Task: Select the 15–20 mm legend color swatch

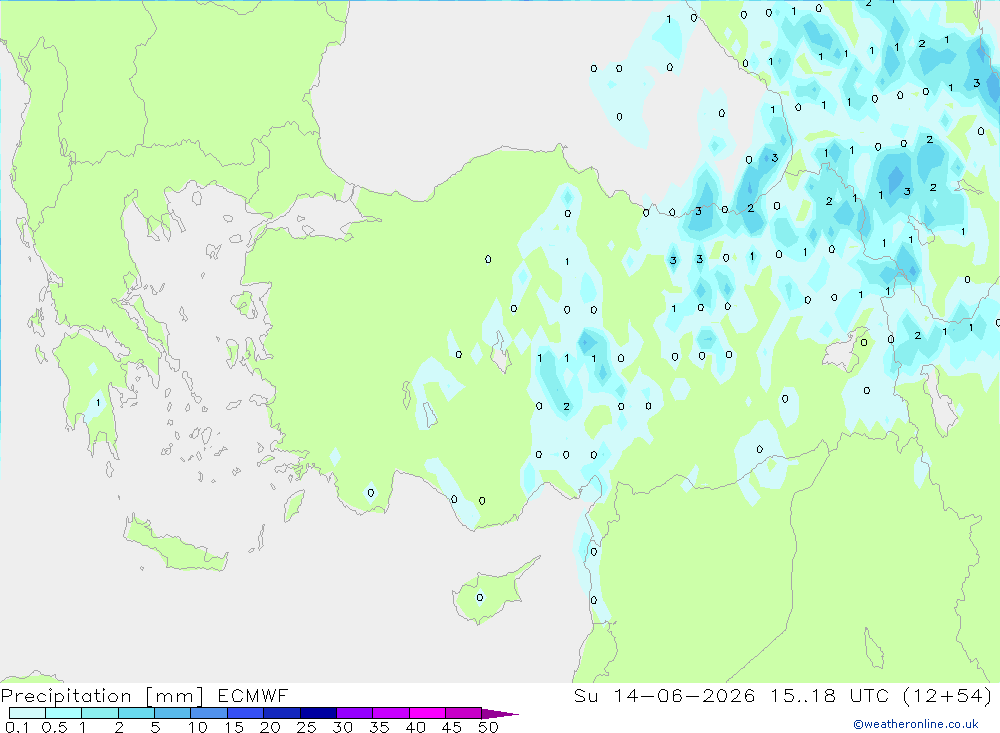Action: pyautogui.click(x=246, y=713)
